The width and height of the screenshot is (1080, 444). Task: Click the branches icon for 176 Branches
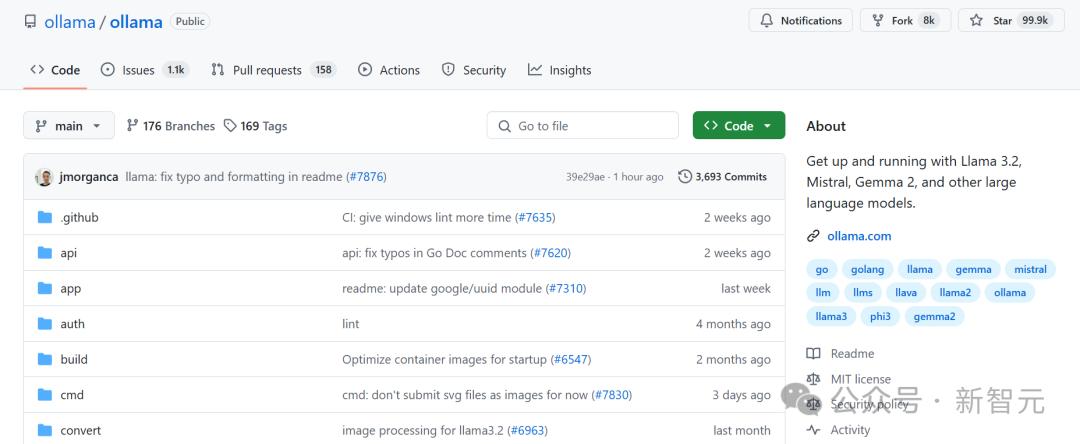pos(132,126)
